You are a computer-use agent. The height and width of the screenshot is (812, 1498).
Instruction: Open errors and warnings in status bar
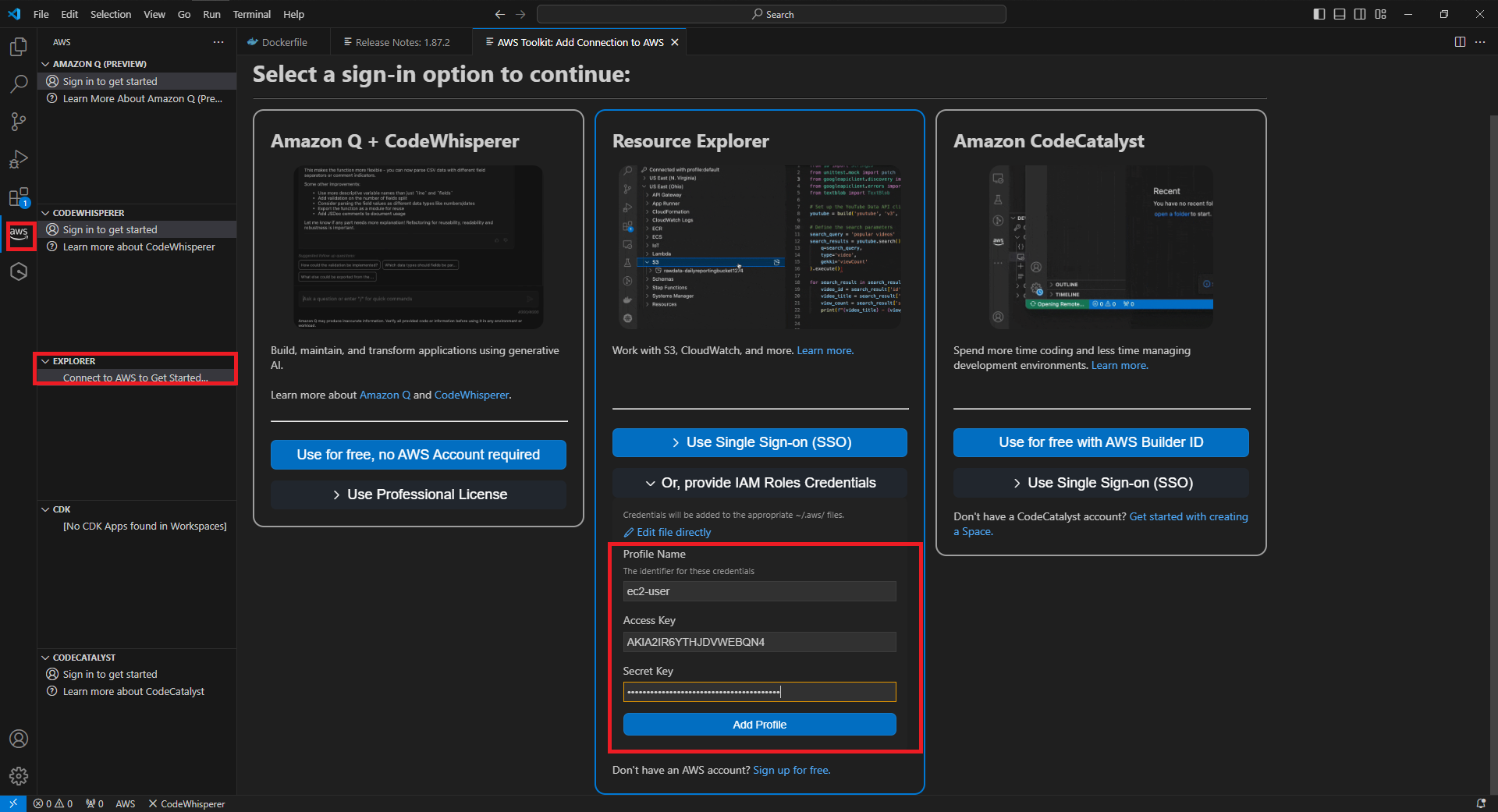(53, 803)
